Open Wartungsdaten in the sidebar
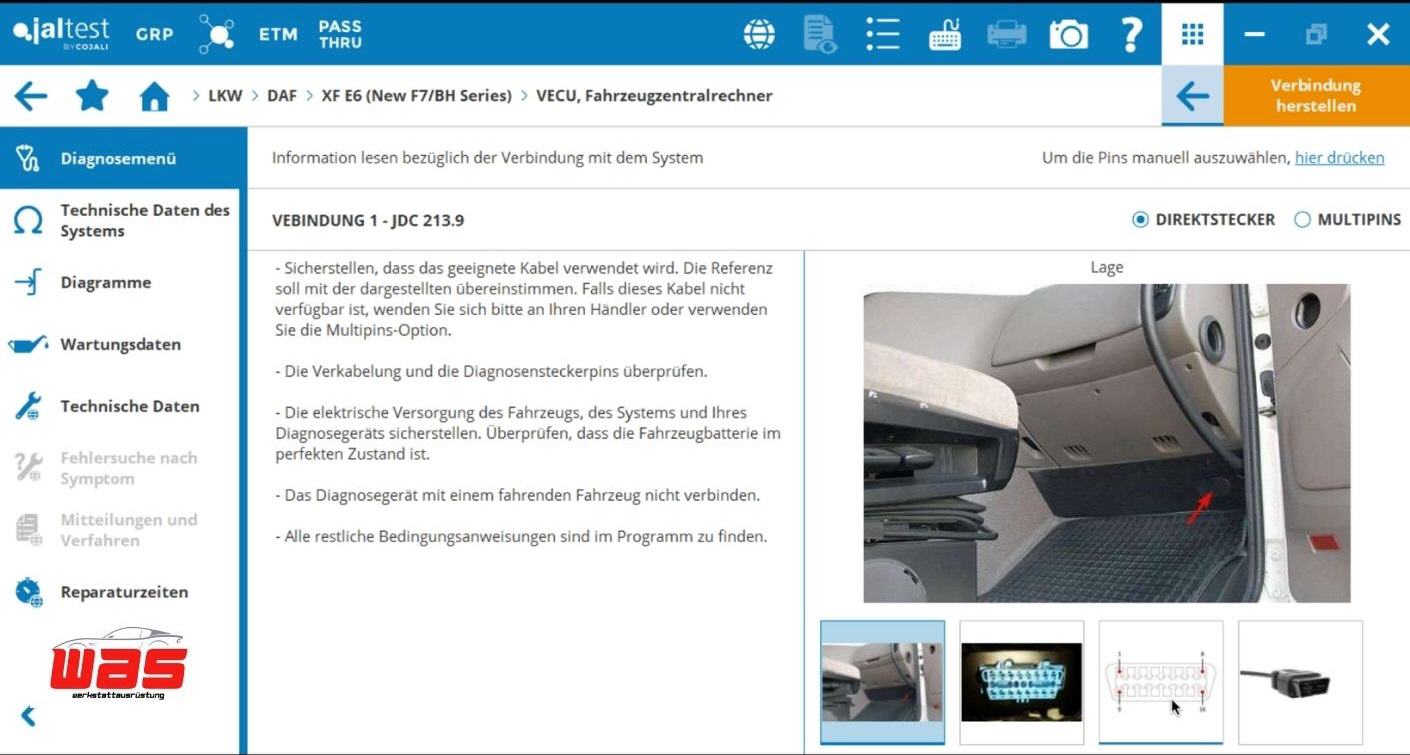 tap(120, 345)
